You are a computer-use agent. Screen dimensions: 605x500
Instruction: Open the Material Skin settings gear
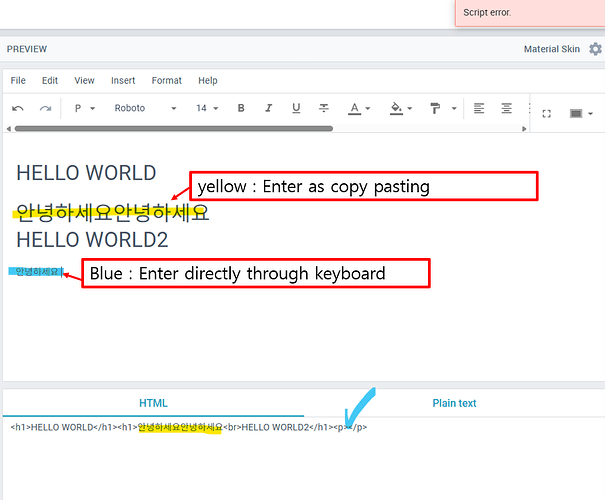[x=595, y=49]
